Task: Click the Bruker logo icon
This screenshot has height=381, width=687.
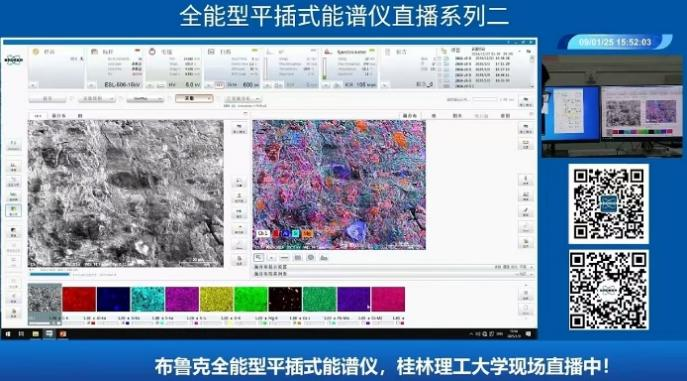Action: point(13,60)
